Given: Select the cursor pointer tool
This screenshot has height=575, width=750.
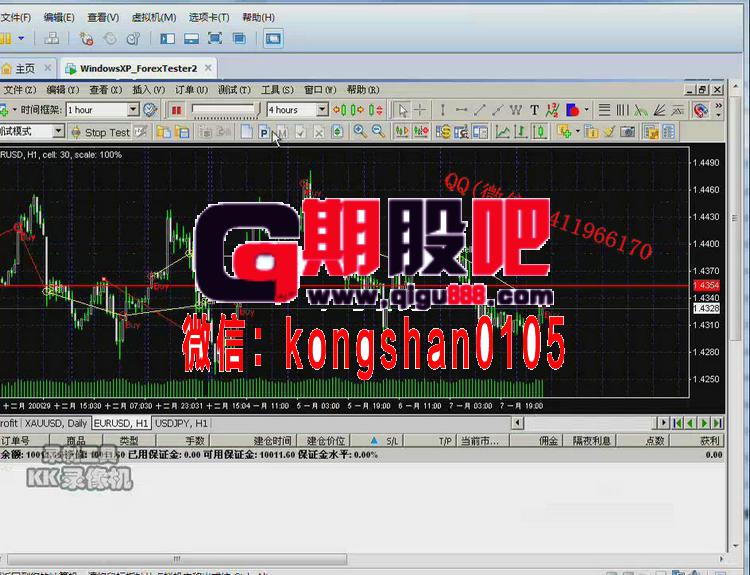Looking at the screenshot, I should (x=403, y=111).
